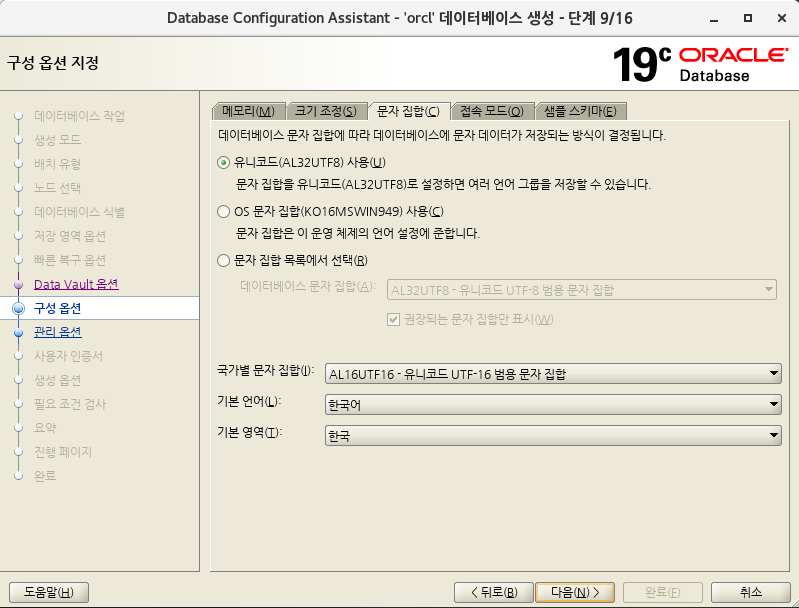Screen dimensions: 799x608
Task: Click the 노드 선택 step label
Action: point(58,188)
